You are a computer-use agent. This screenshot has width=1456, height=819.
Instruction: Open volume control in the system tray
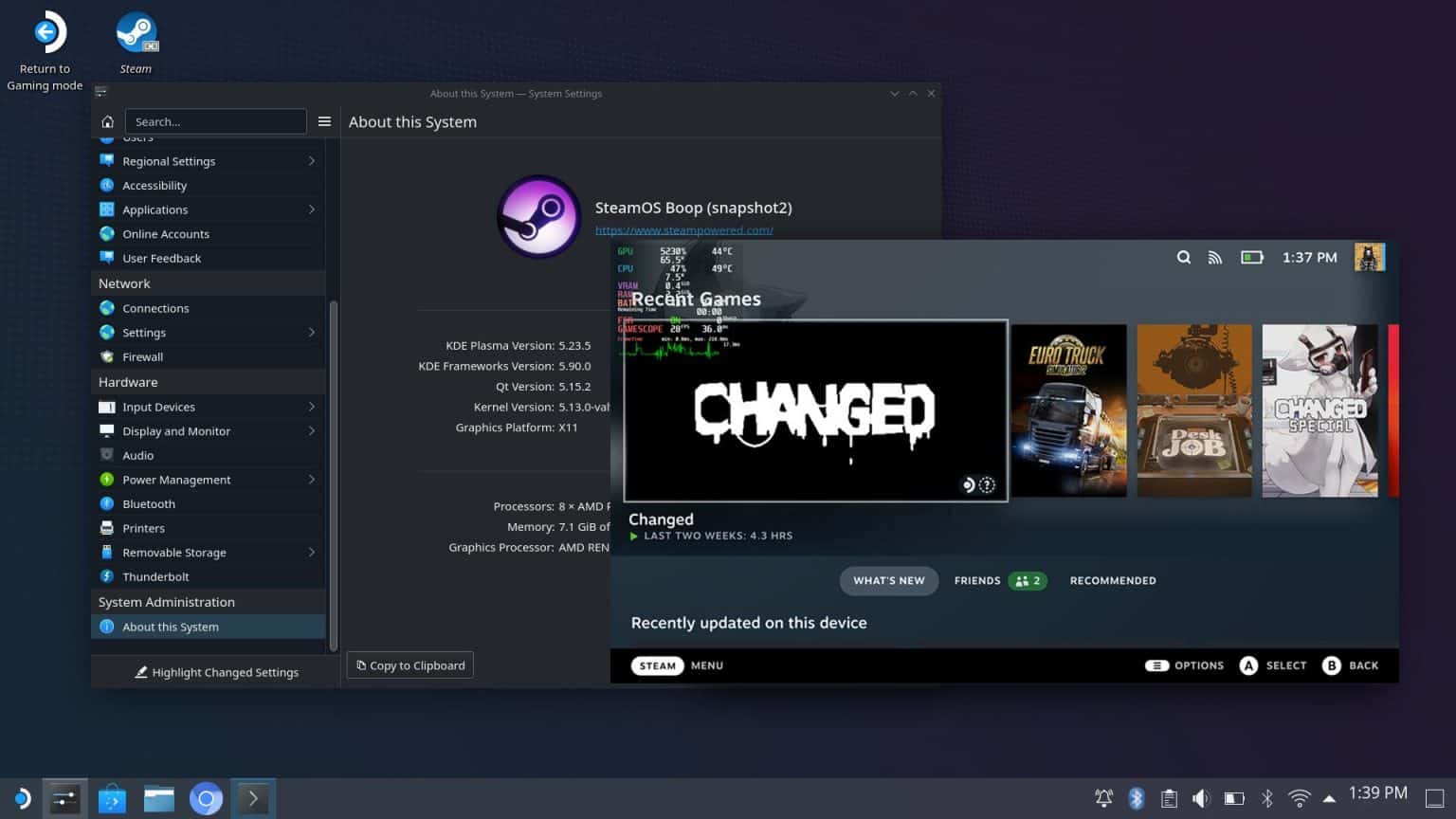point(1202,798)
